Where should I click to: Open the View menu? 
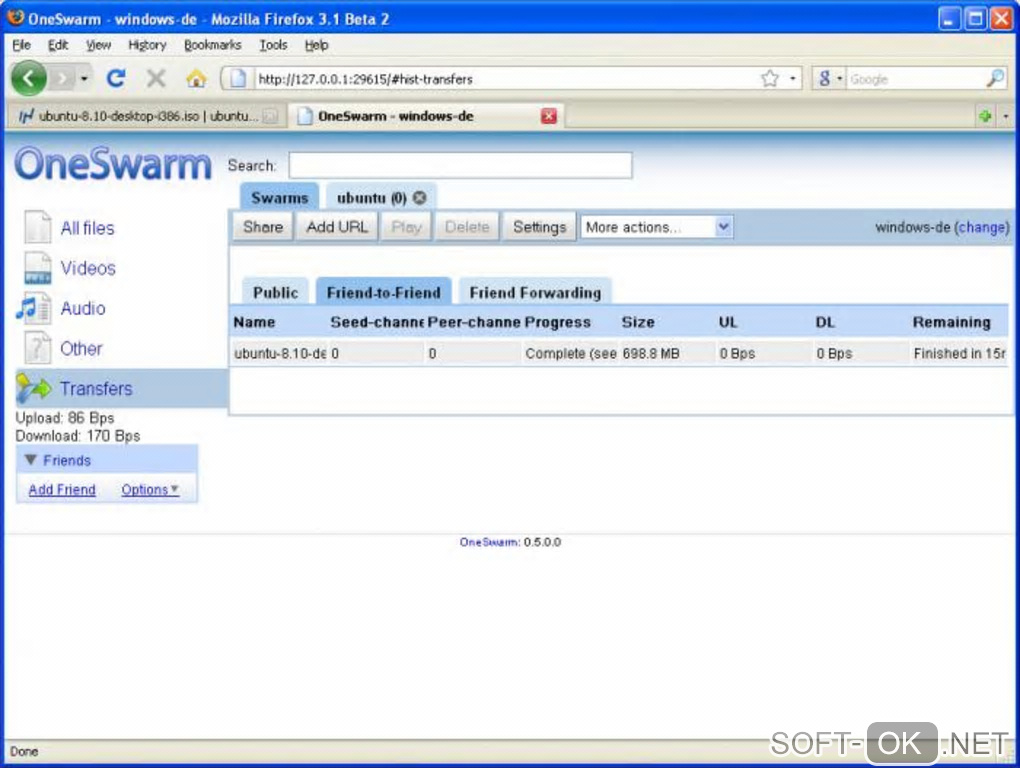click(98, 45)
